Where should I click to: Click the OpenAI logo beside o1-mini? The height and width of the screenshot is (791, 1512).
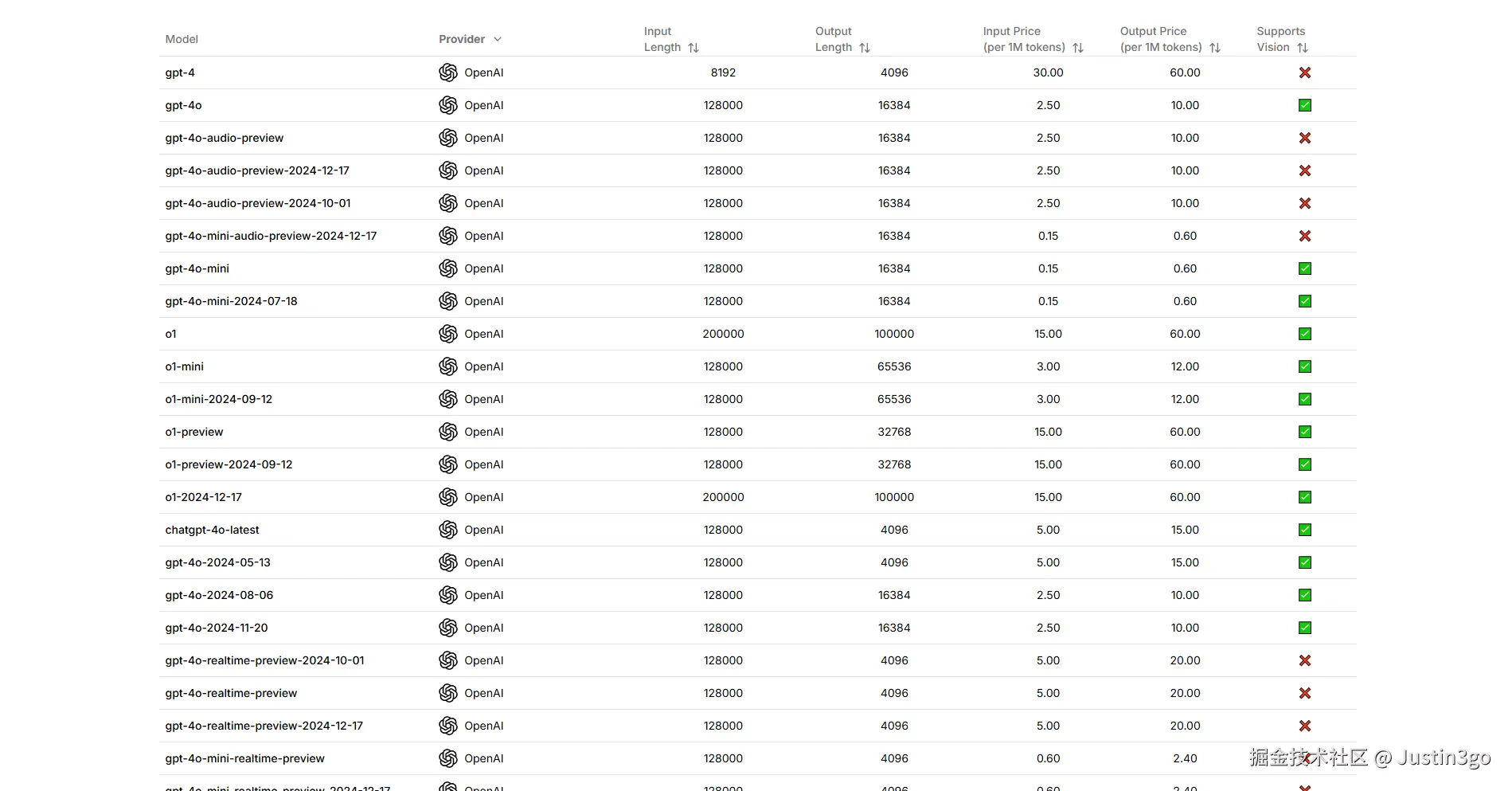tap(448, 366)
